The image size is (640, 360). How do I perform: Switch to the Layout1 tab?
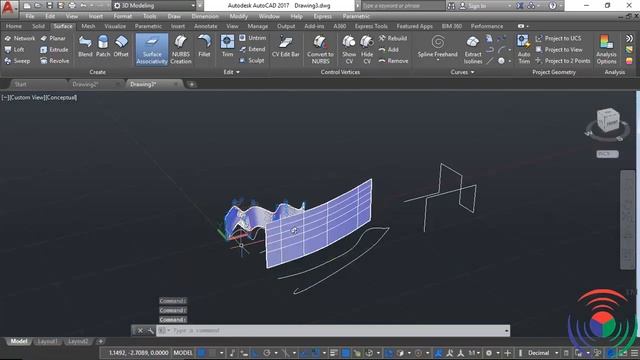click(x=47, y=341)
